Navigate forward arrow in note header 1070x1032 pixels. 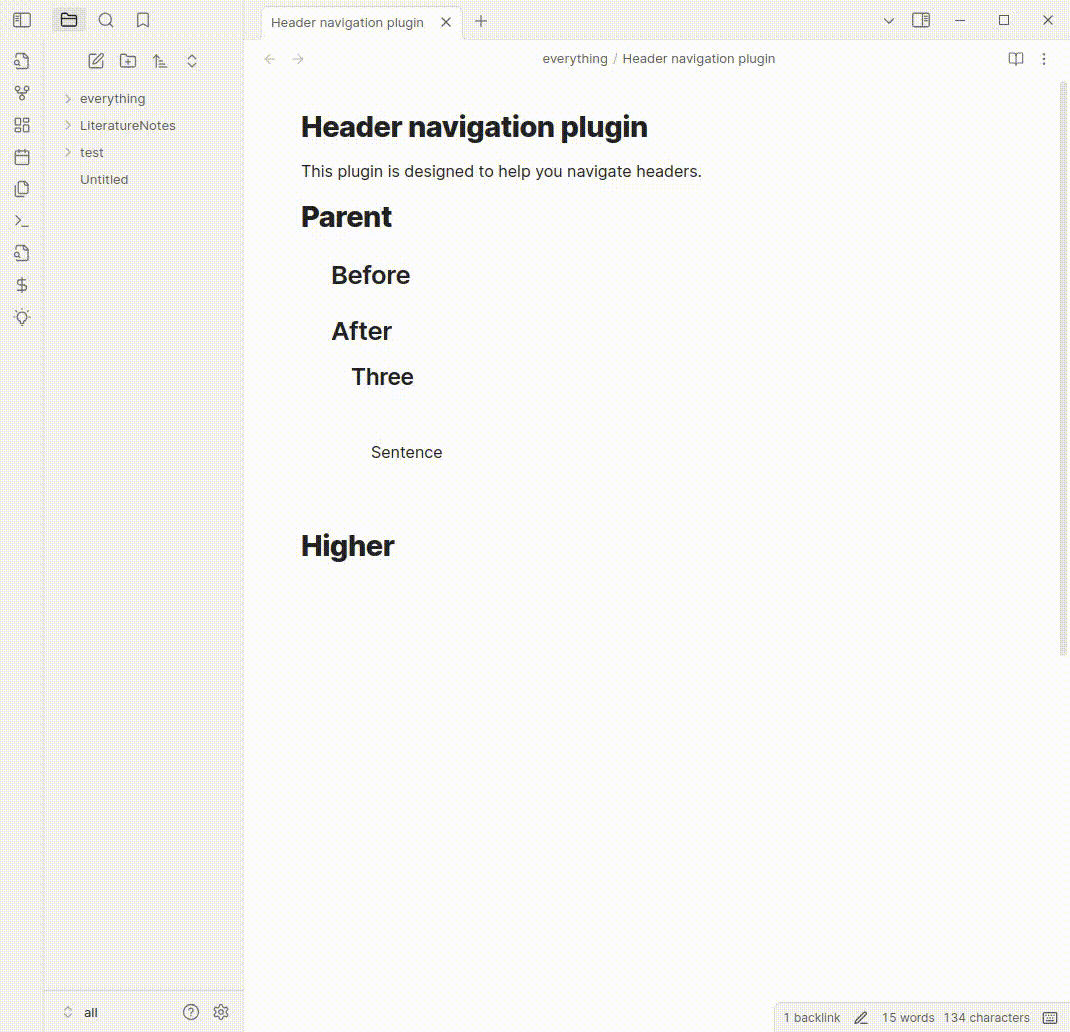298,59
